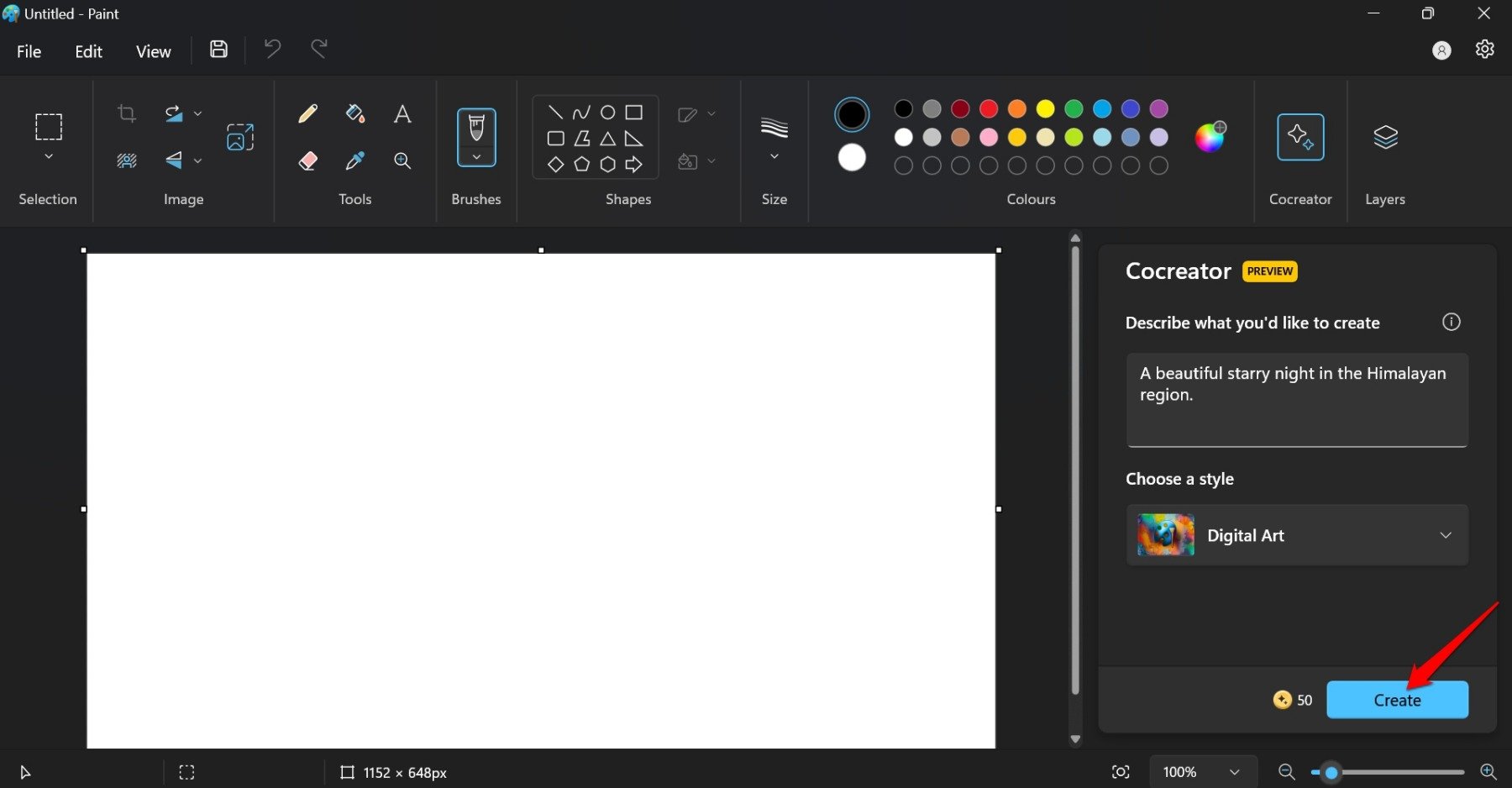Open the File menu
This screenshot has width=1512, height=788.
(28, 50)
